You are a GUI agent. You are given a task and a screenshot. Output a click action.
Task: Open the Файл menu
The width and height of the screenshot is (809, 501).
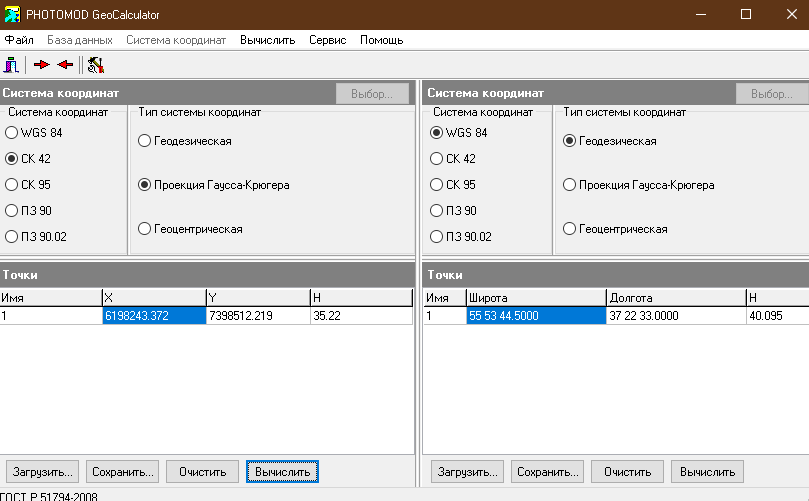pos(19,40)
